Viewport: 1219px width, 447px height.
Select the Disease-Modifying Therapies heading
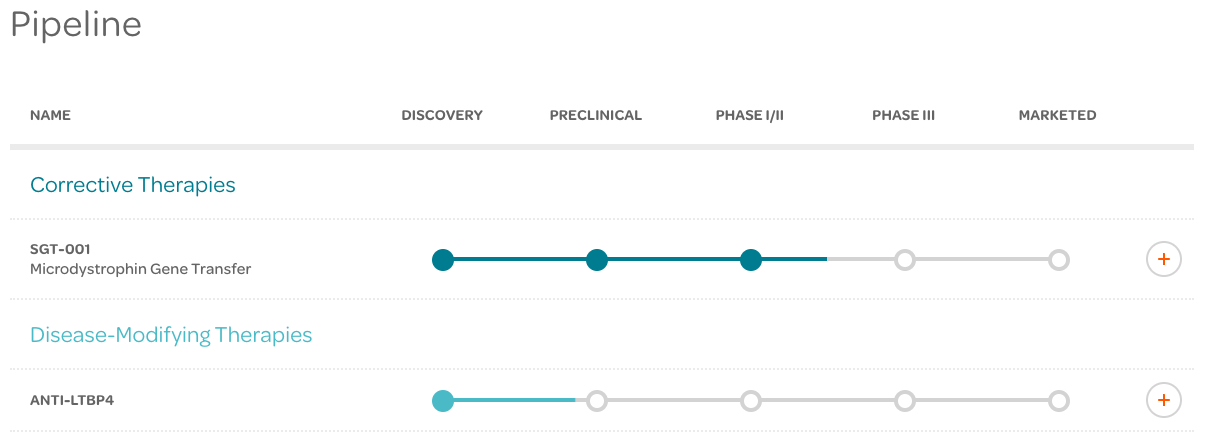coord(171,335)
